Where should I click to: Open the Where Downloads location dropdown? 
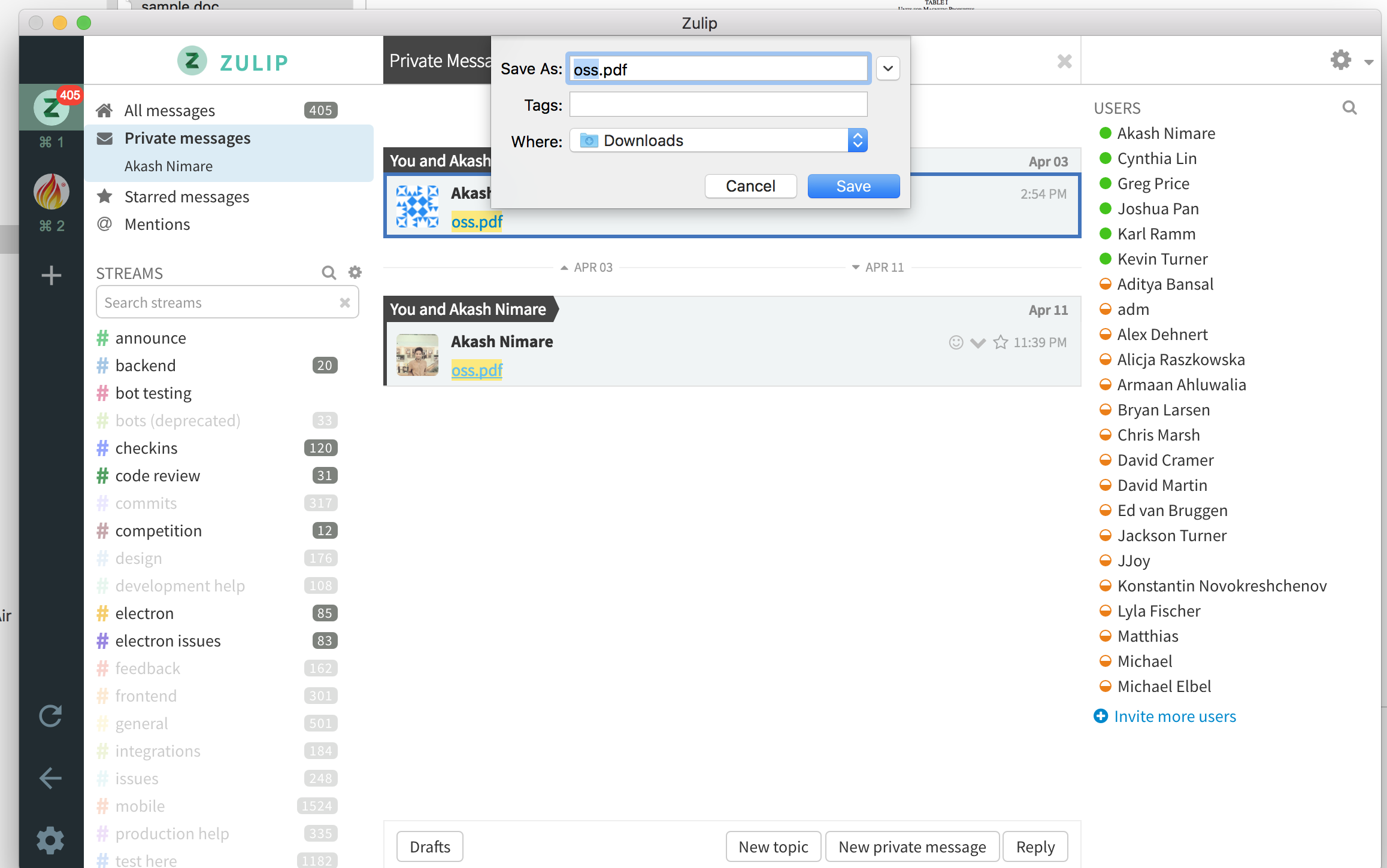pyautogui.click(x=718, y=141)
